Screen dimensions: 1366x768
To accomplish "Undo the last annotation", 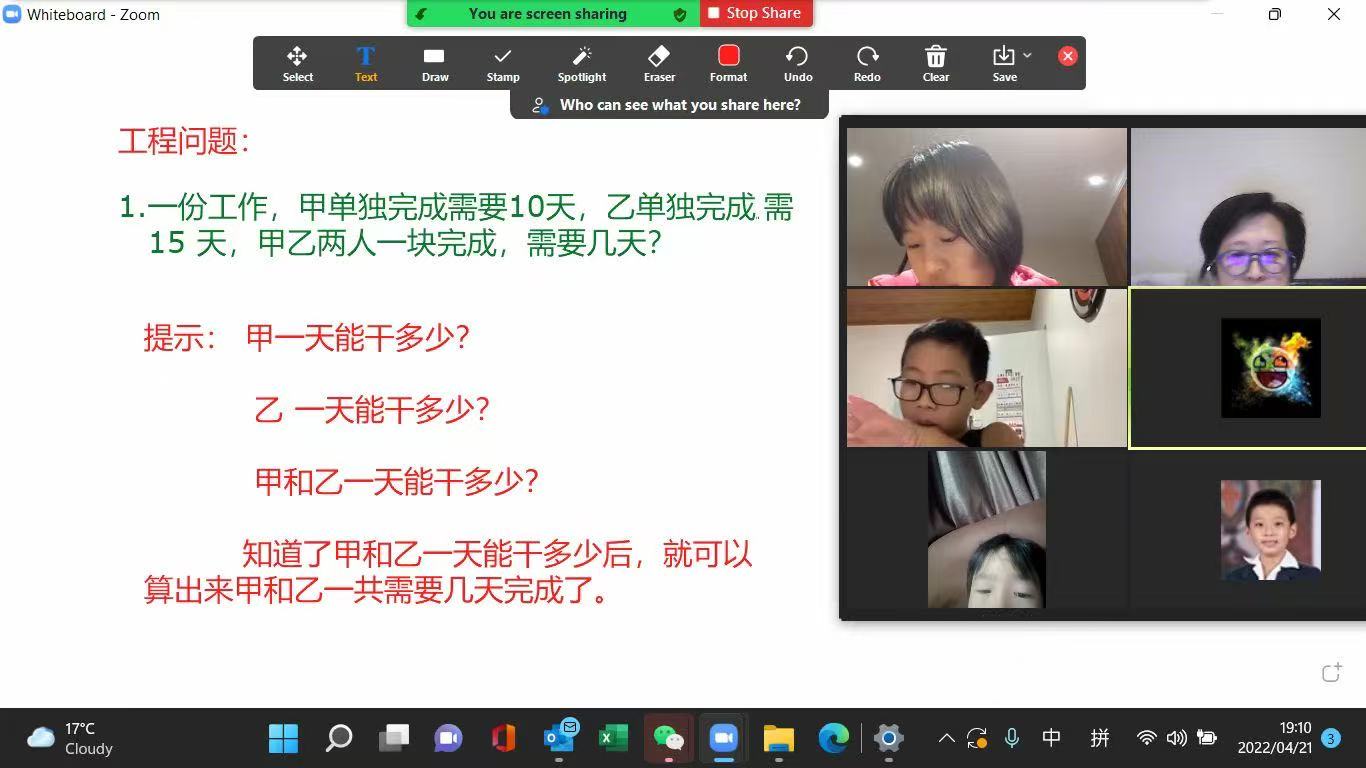I will point(797,62).
